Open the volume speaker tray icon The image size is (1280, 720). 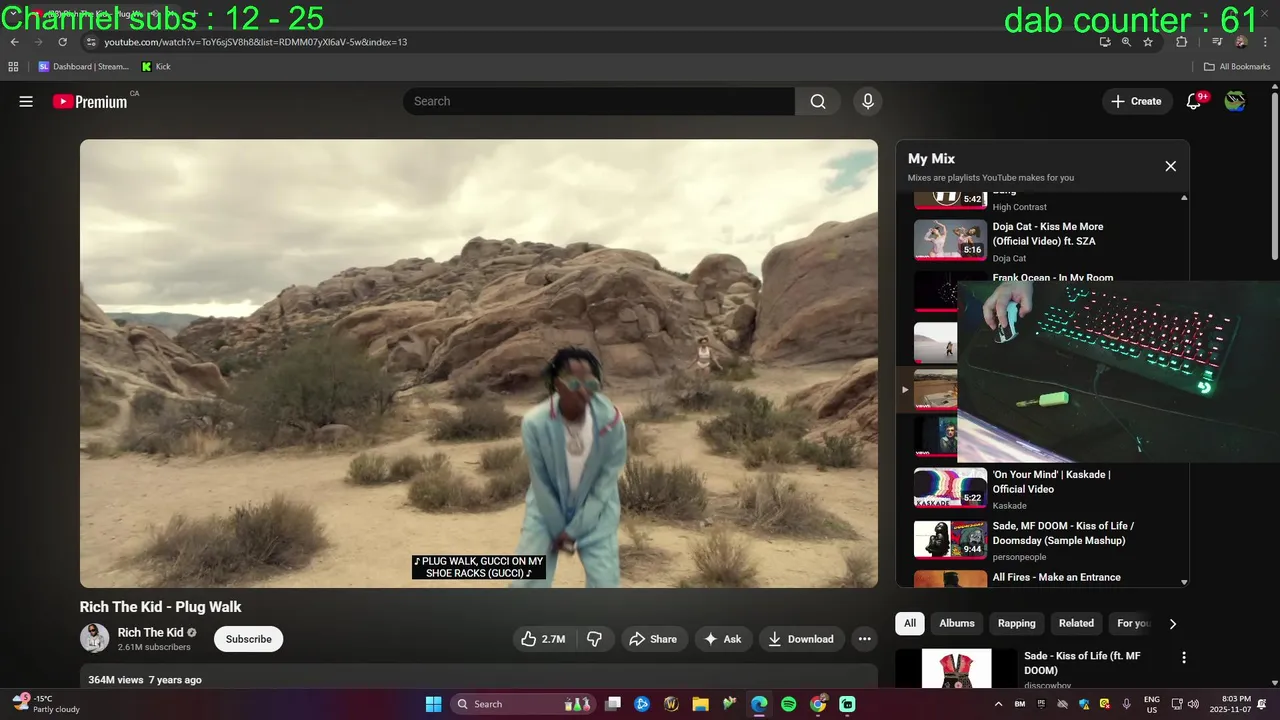1193,704
